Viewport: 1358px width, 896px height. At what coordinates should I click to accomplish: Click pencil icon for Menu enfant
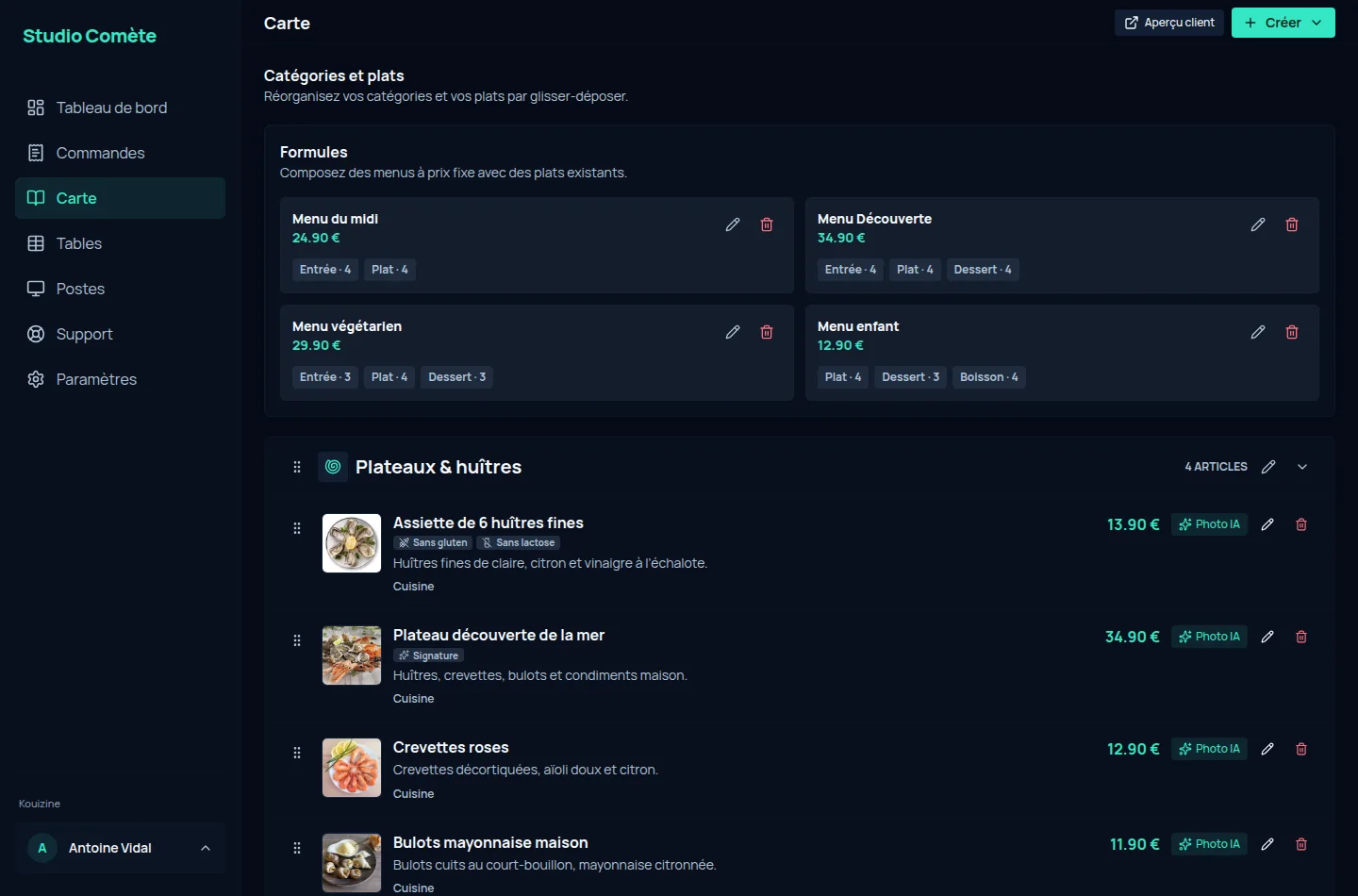[1258, 332]
